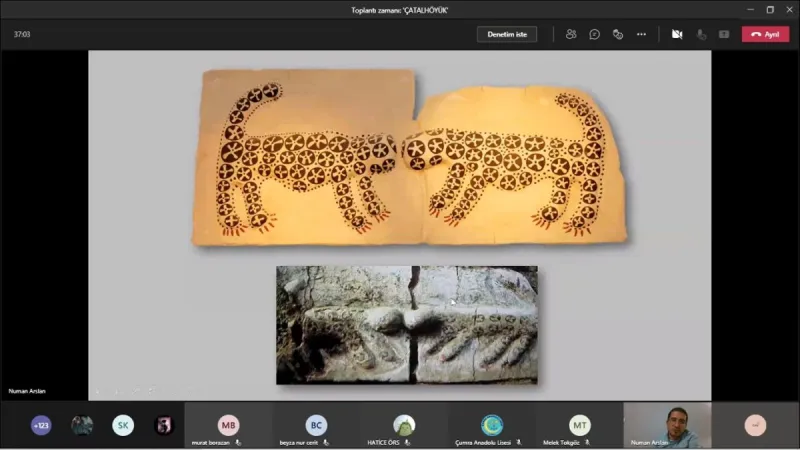Click beyza nur cerit's muted mic indicator

tap(326, 442)
